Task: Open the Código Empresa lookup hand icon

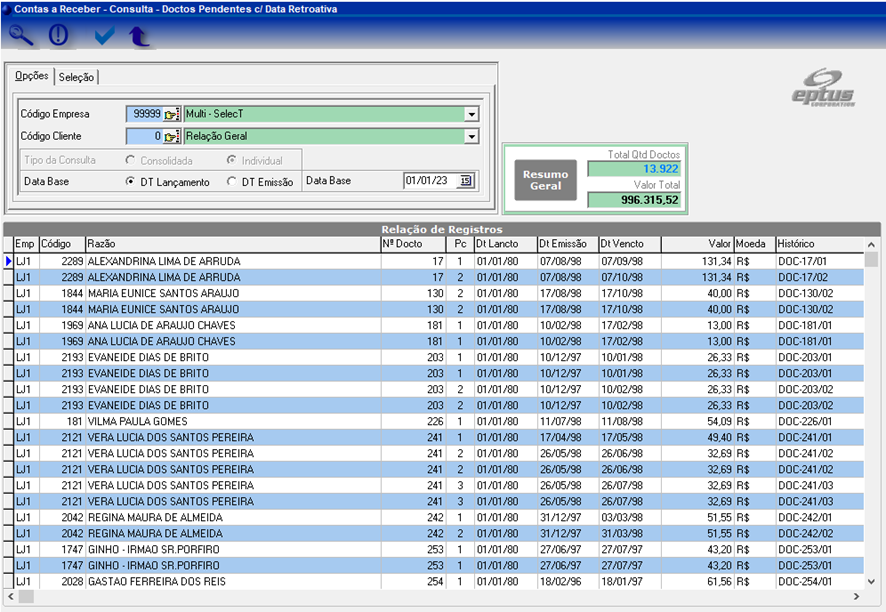Action: point(172,114)
